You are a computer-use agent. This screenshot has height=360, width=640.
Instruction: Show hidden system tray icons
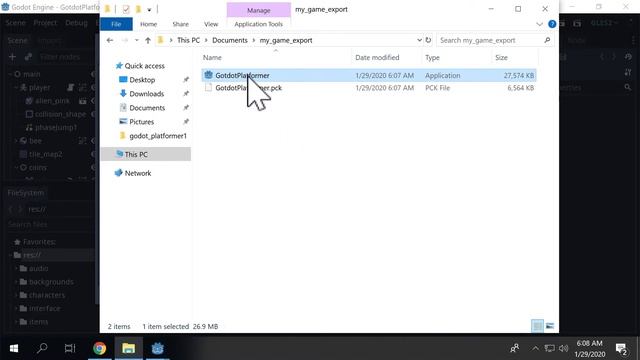tap(535, 348)
